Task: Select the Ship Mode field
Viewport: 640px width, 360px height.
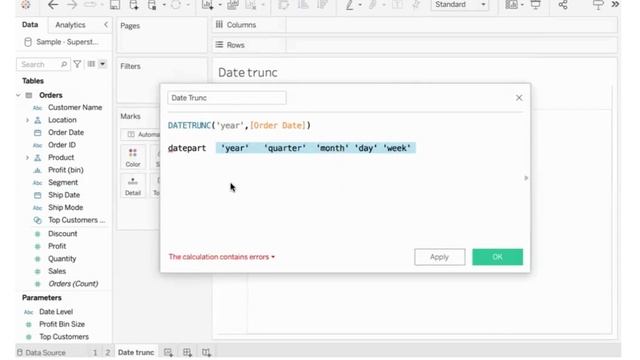Action: [65, 208]
